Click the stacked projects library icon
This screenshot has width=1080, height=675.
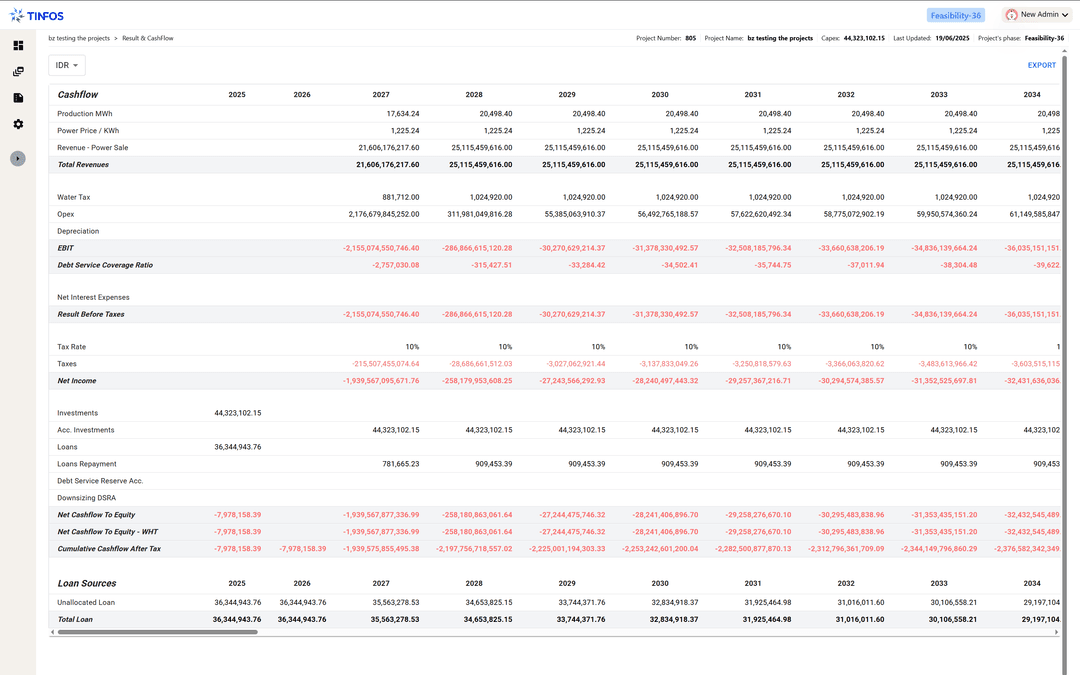(18, 72)
